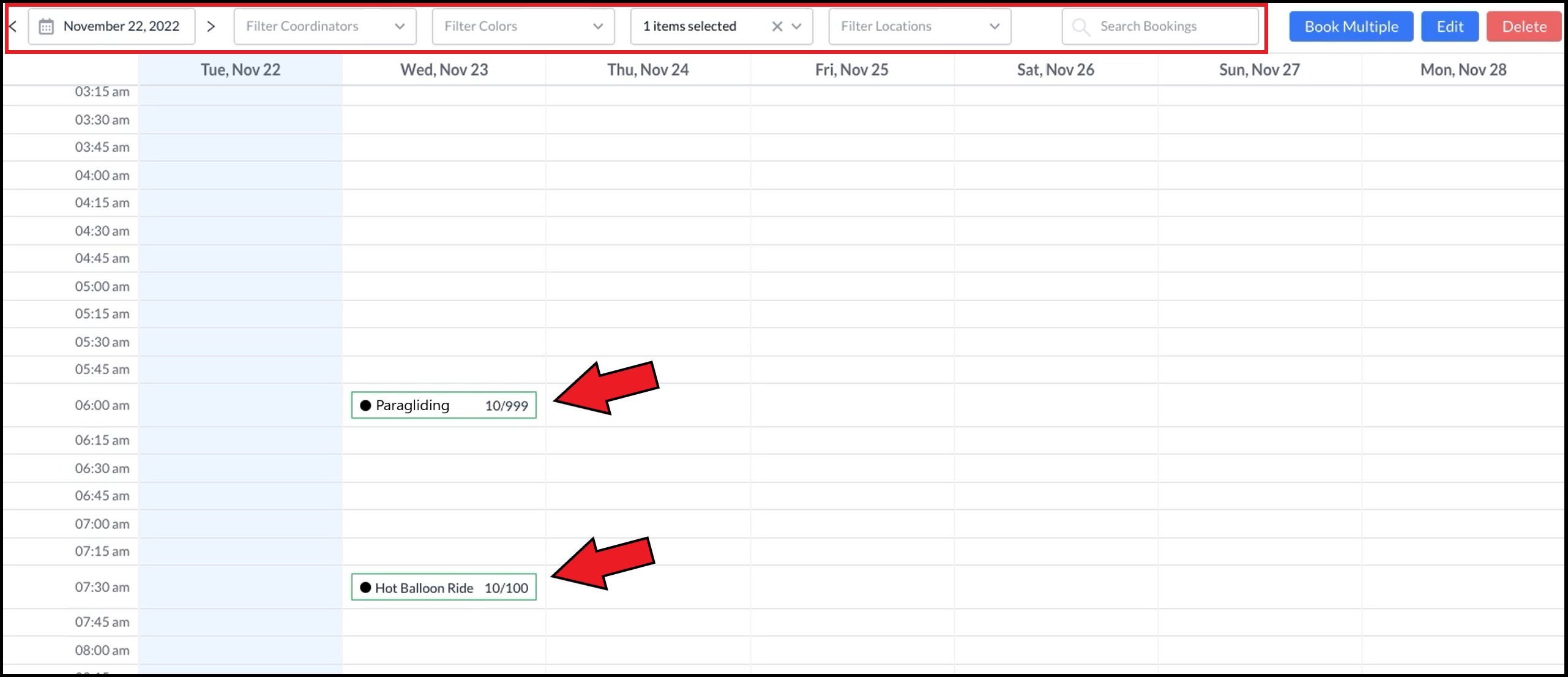
Task: Open the Paragliding 10/999 booking
Action: pyautogui.click(x=443, y=405)
